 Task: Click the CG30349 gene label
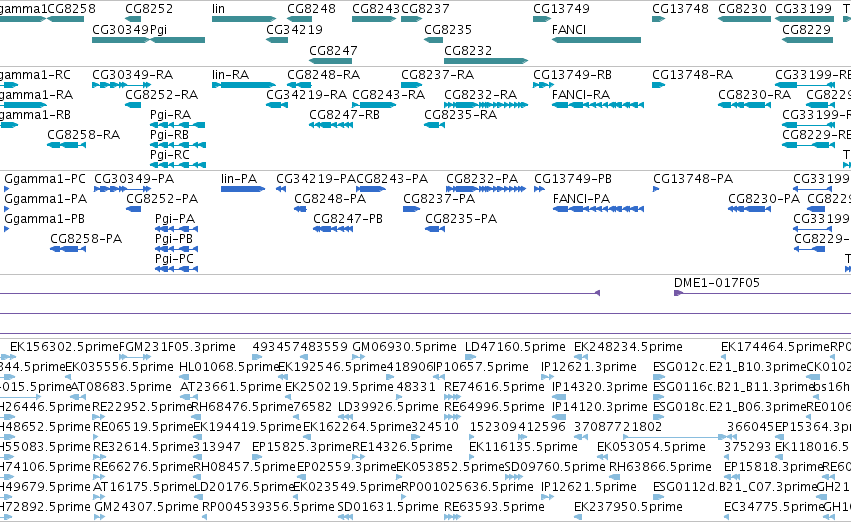tap(120, 29)
